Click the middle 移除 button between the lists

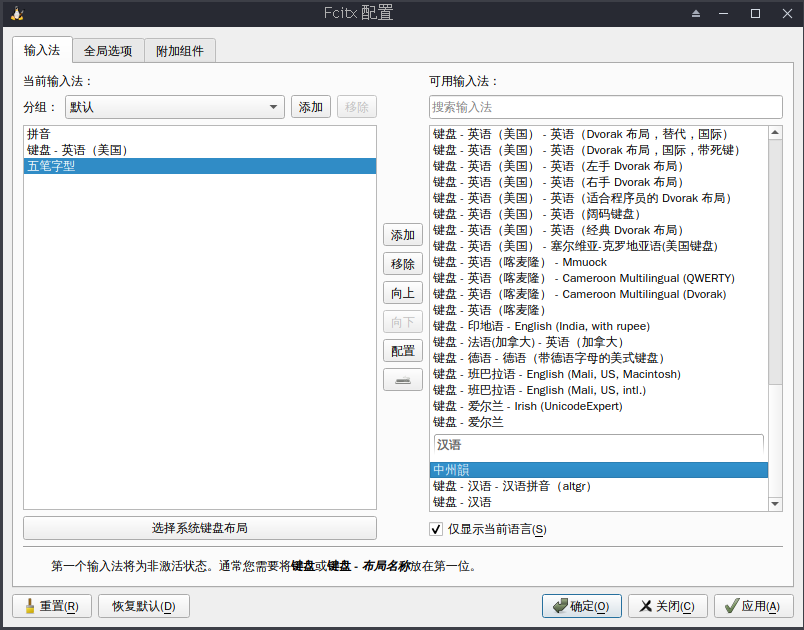click(403, 264)
